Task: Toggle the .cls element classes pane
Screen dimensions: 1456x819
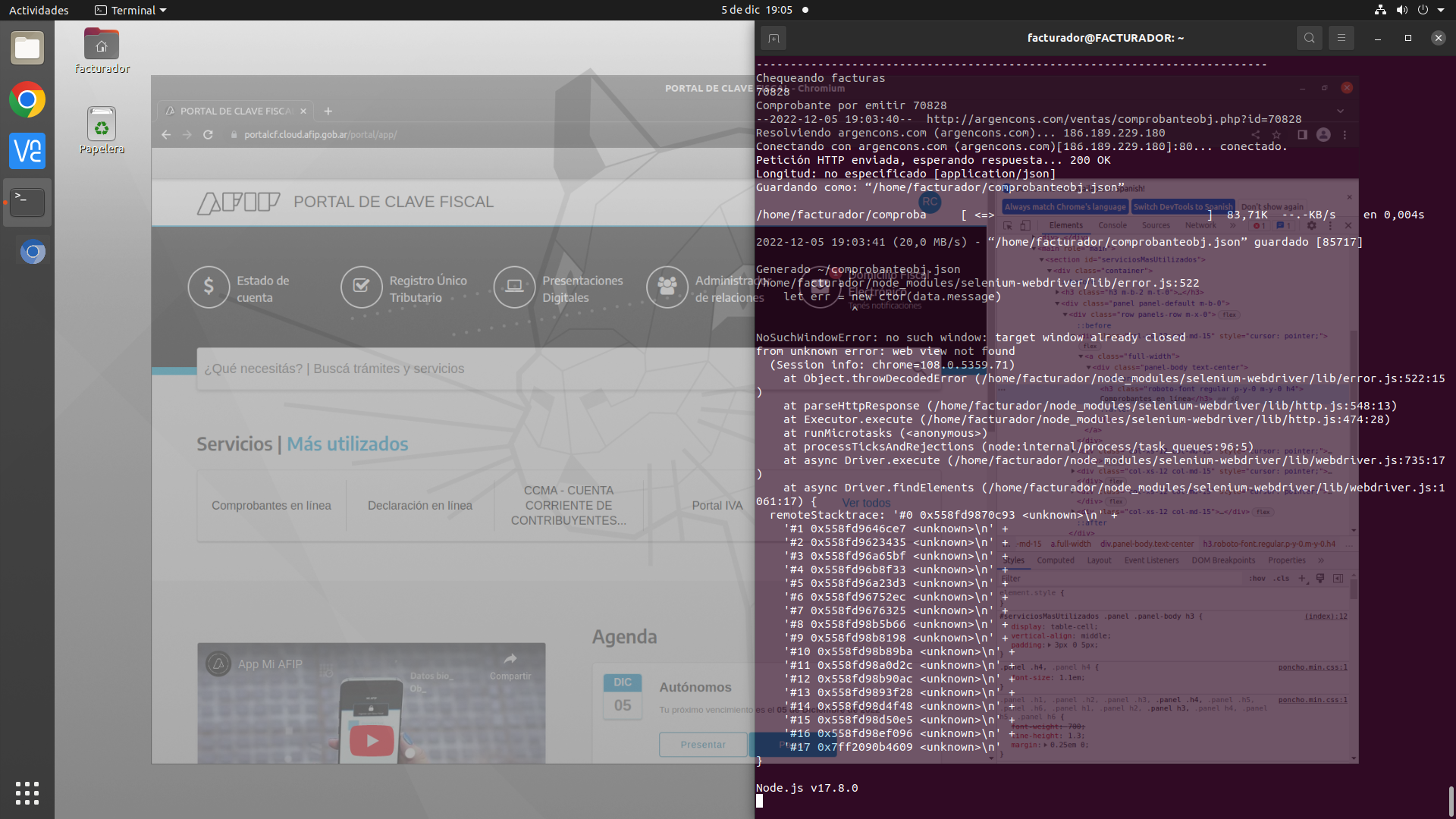Action: pos(1282,578)
